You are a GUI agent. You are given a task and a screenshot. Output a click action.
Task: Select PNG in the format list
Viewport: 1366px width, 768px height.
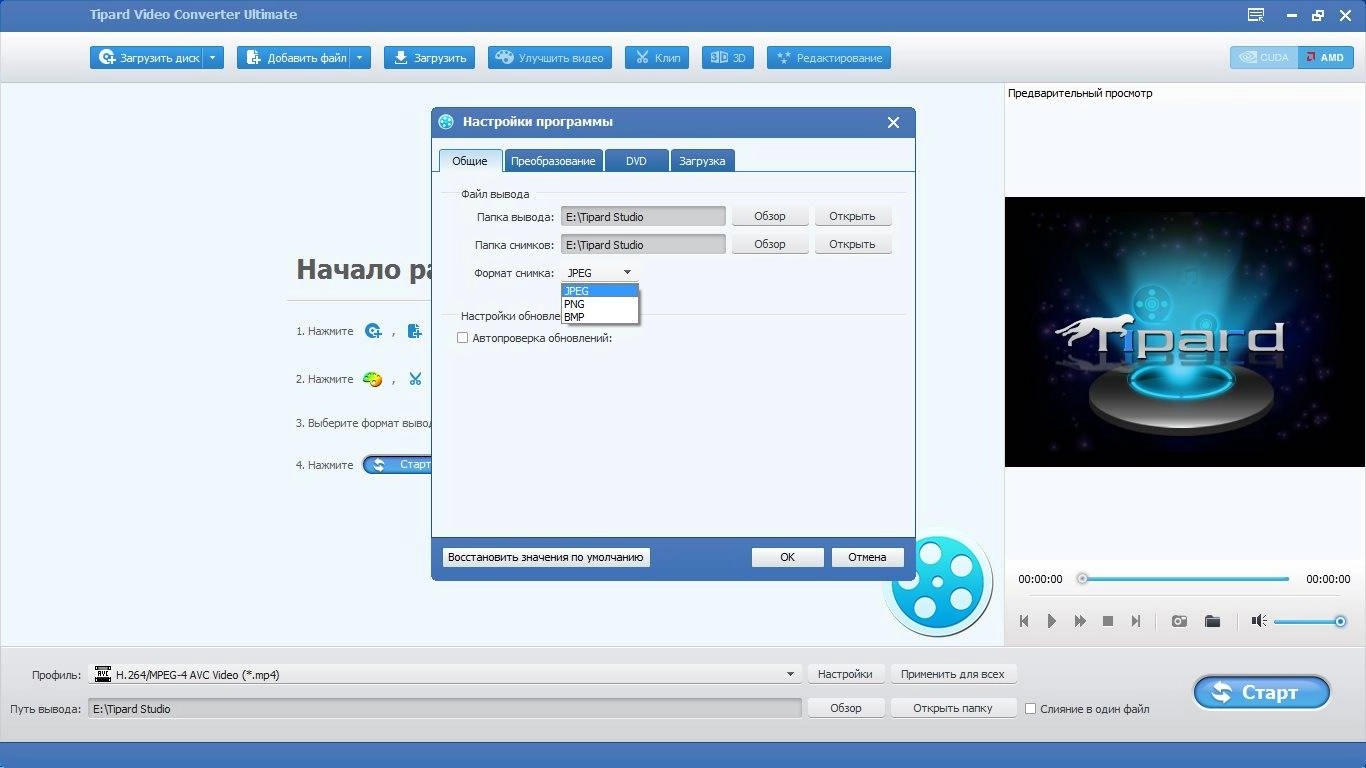pos(600,304)
